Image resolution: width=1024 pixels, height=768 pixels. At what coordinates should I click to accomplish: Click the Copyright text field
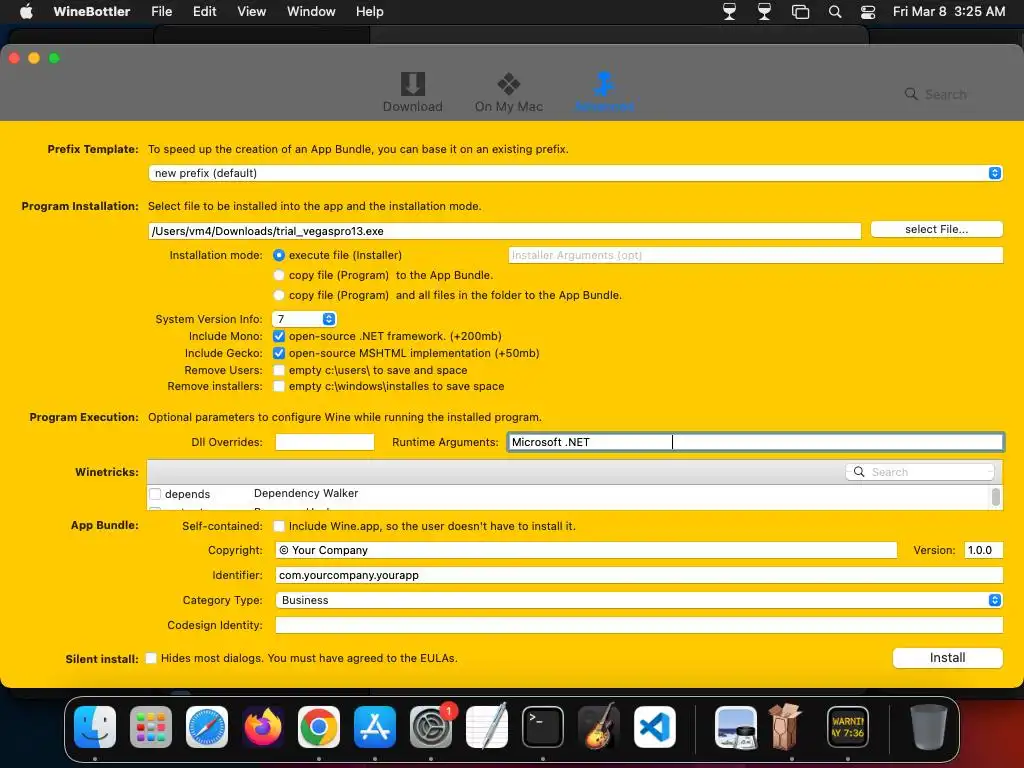pos(586,551)
